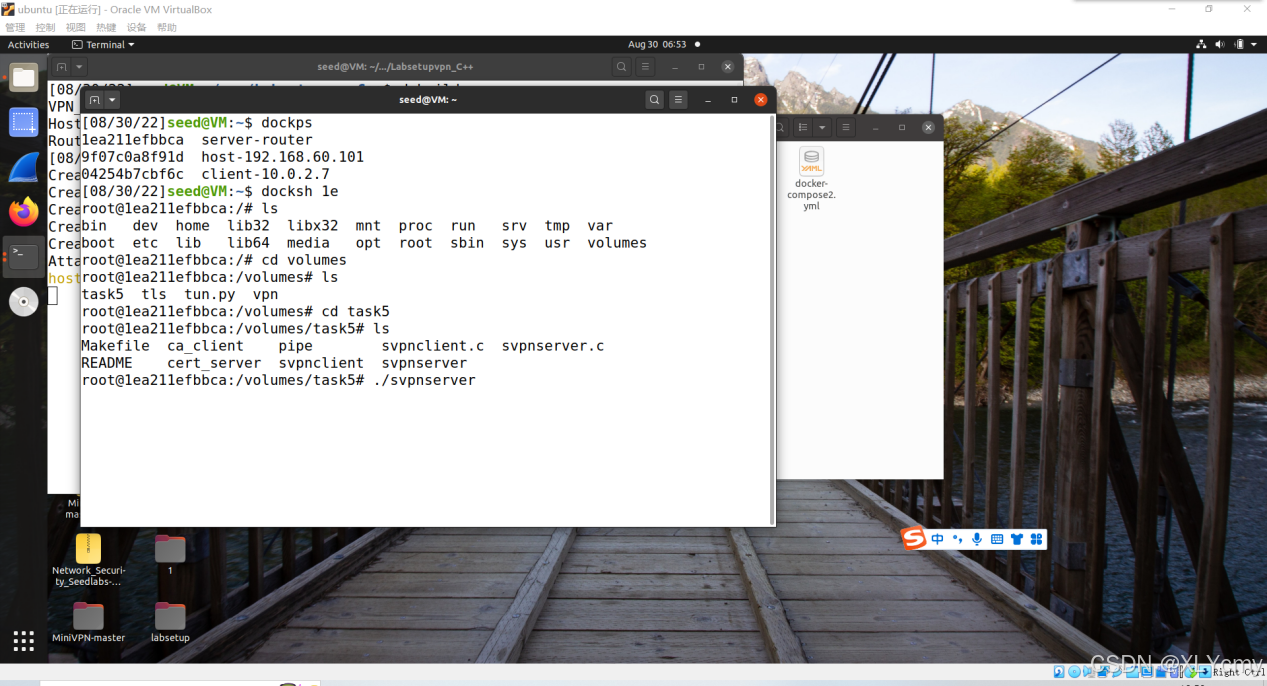Viewport: 1267px width, 686px height.
Task: Expand the Terminal app menu in top bar
Action: pos(103,44)
